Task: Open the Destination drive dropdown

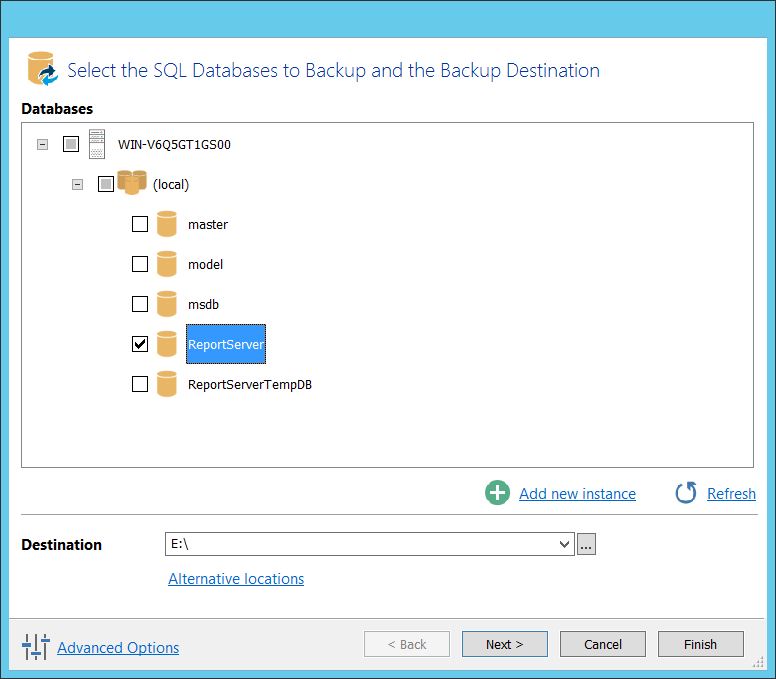Action: (564, 544)
